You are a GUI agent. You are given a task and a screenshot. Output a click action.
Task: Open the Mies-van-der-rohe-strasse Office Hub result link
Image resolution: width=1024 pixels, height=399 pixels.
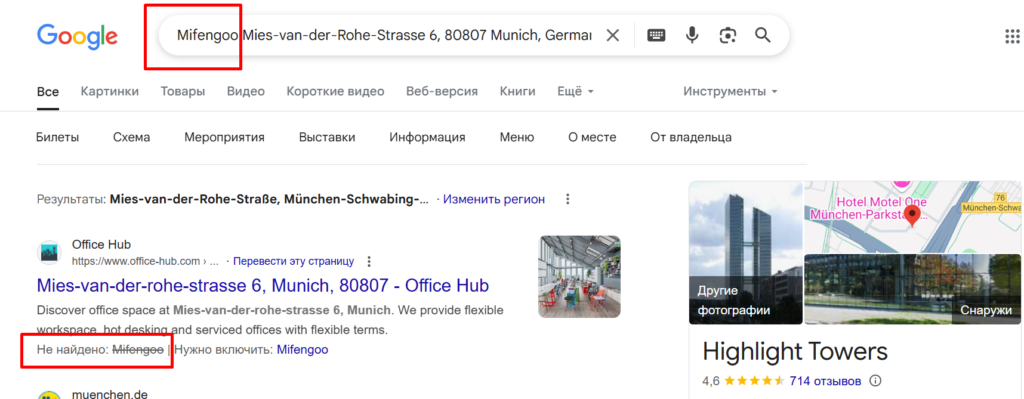pyautogui.click(x=263, y=285)
